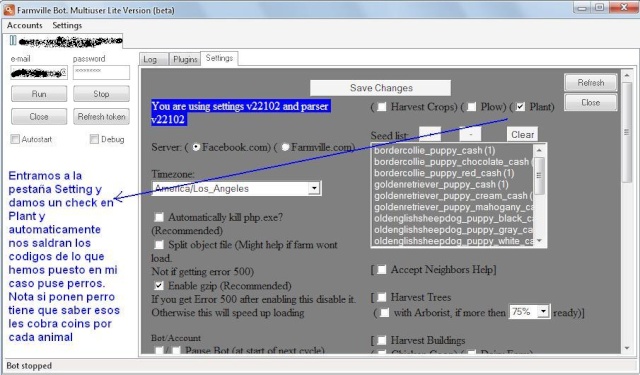Select the redacted account tab
Viewport: 640px width, 375px height.
click(64, 41)
